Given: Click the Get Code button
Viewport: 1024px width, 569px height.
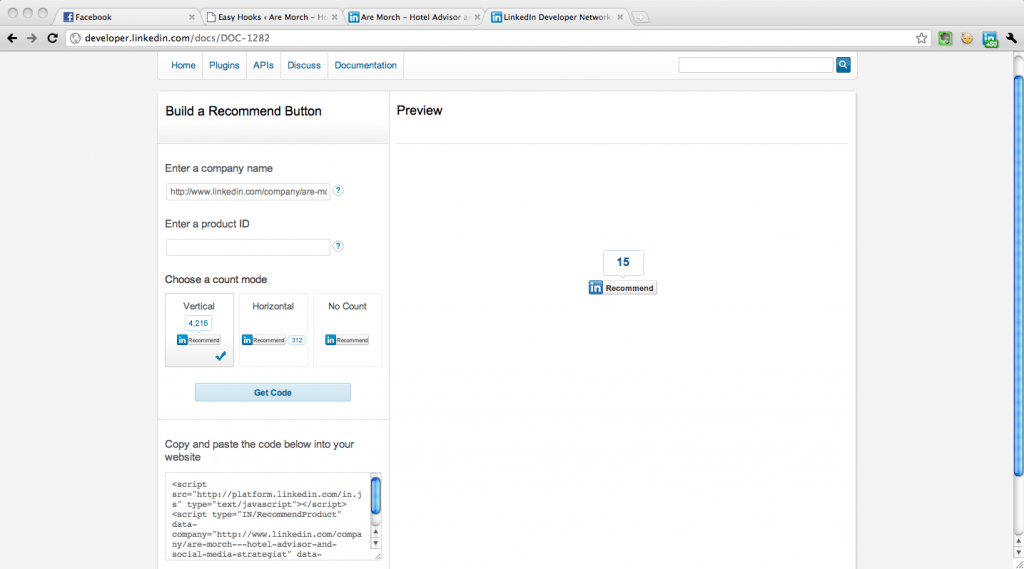Looking at the screenshot, I should point(272,393).
